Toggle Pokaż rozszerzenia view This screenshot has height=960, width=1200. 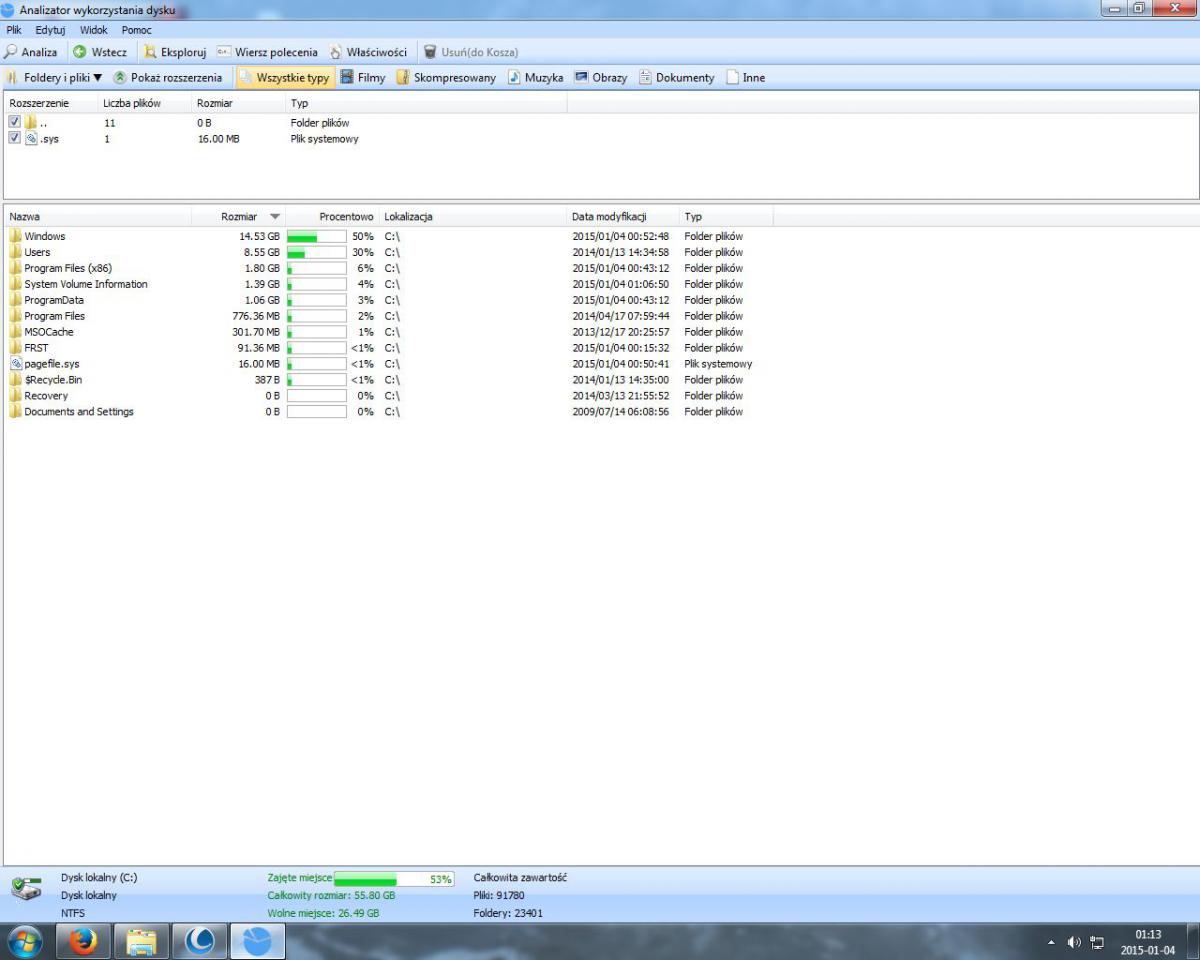(167, 77)
